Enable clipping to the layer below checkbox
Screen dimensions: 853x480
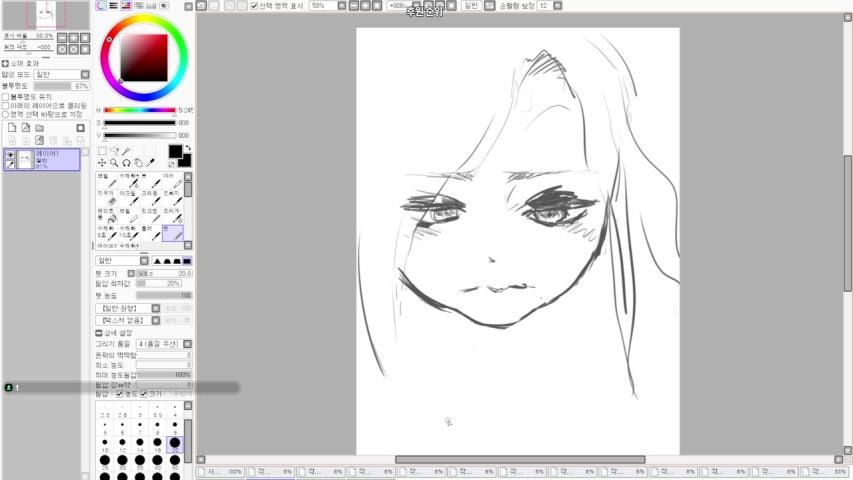pos(5,105)
